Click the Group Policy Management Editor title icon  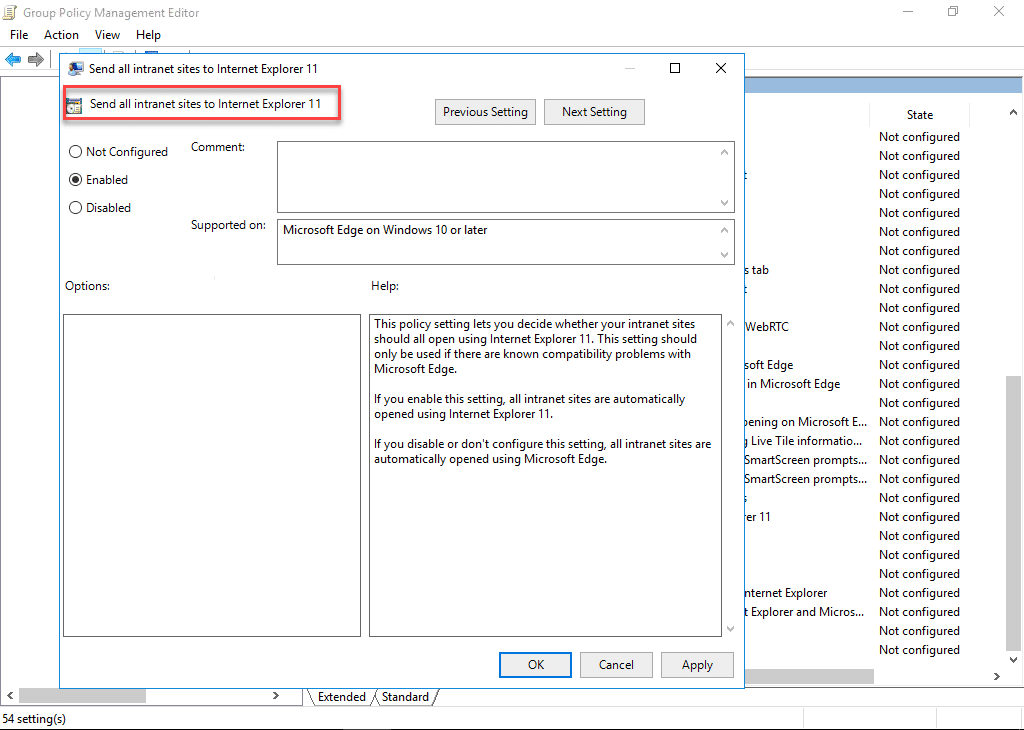point(10,12)
